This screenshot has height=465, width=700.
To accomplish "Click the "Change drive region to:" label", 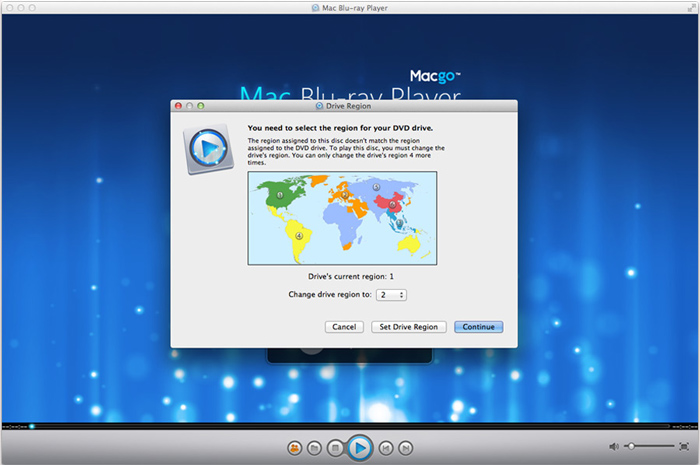I will (330, 294).
